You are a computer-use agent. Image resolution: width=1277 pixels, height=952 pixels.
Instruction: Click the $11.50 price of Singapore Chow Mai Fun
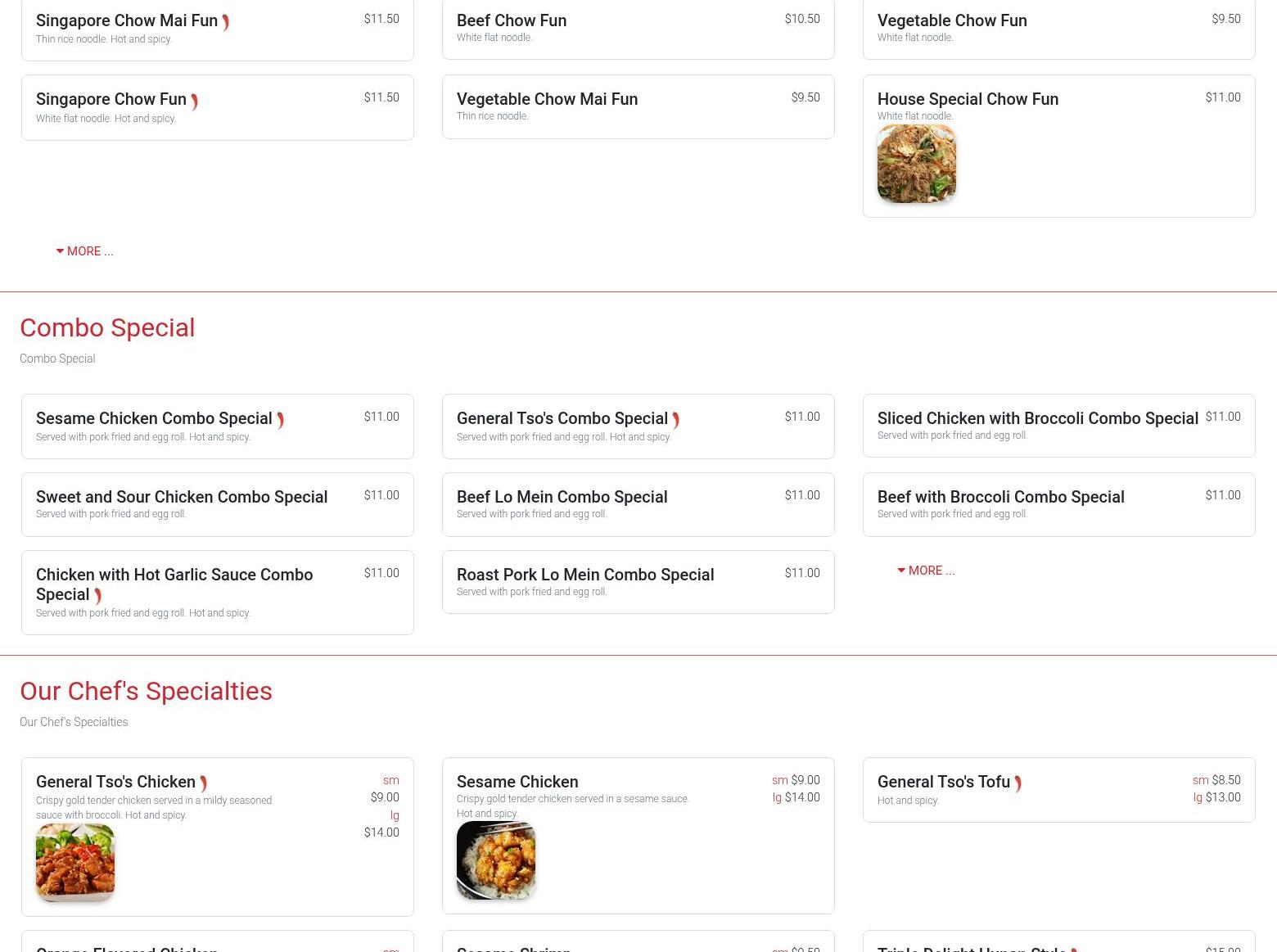(x=381, y=19)
